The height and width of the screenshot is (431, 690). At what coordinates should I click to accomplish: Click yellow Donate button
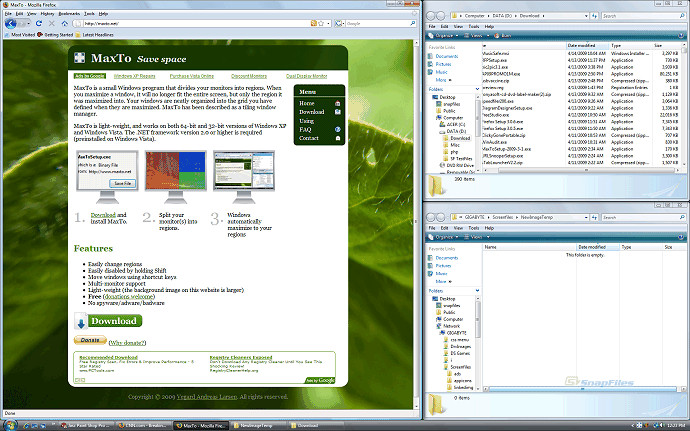[90, 340]
